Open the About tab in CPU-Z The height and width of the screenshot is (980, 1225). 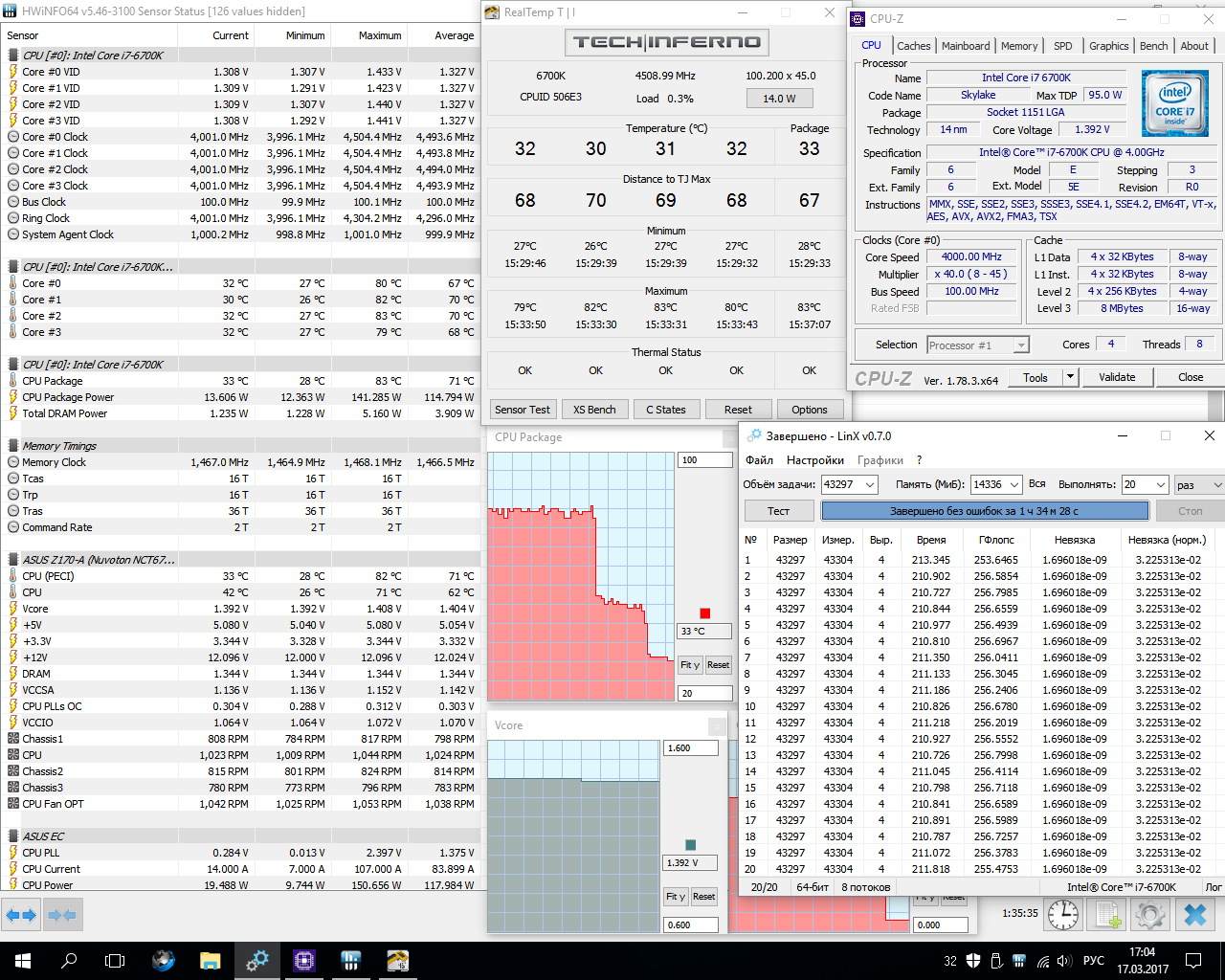click(1193, 46)
